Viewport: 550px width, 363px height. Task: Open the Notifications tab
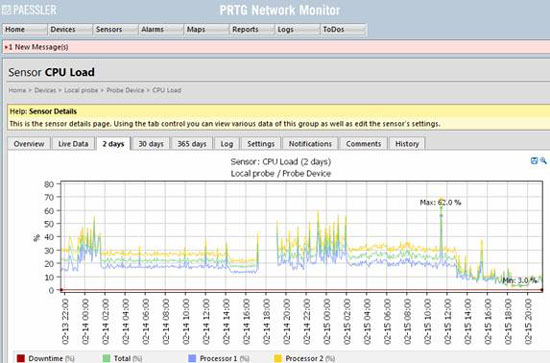[310, 144]
